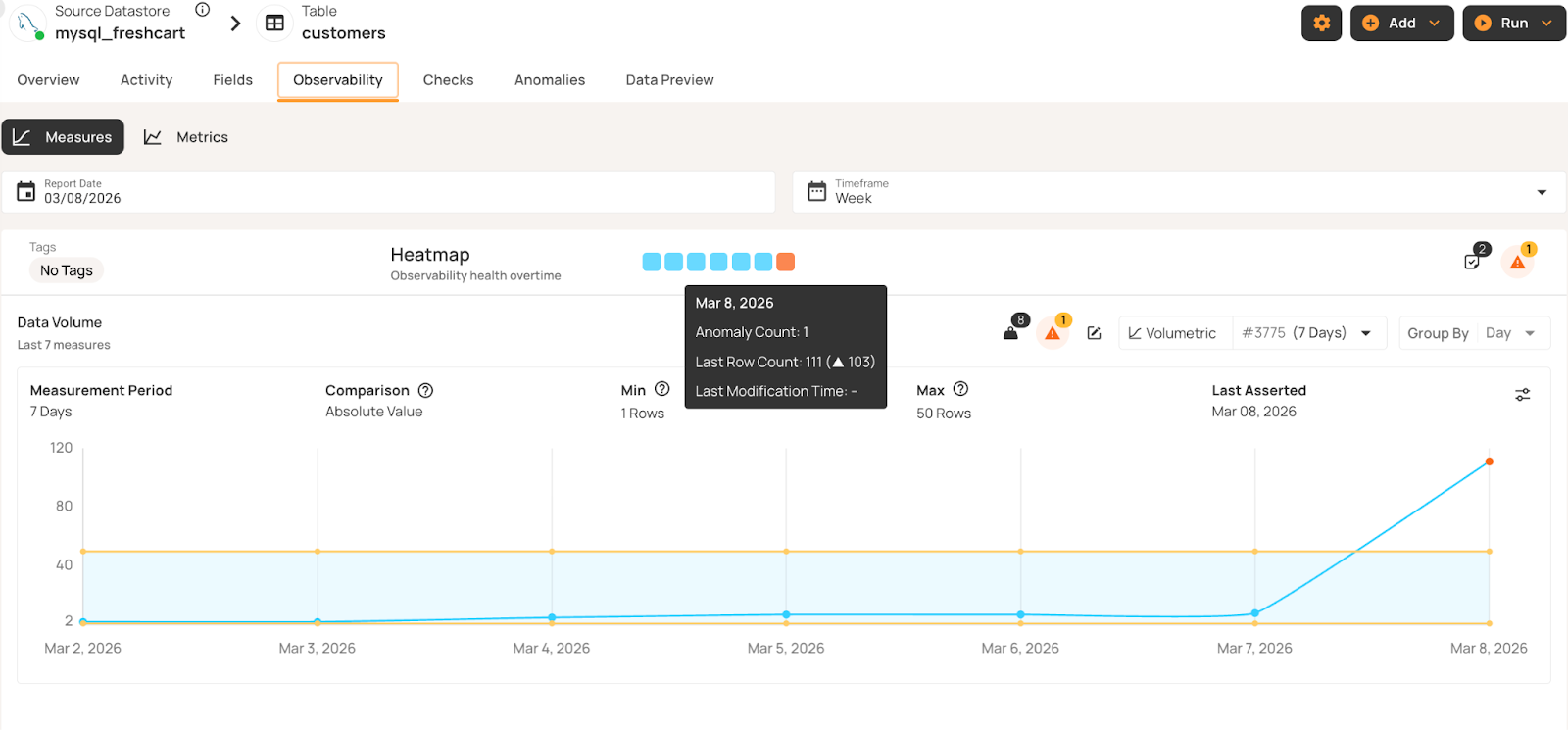This screenshot has width=1568, height=730.
Task: Open the Data Preview tab
Action: (670, 80)
